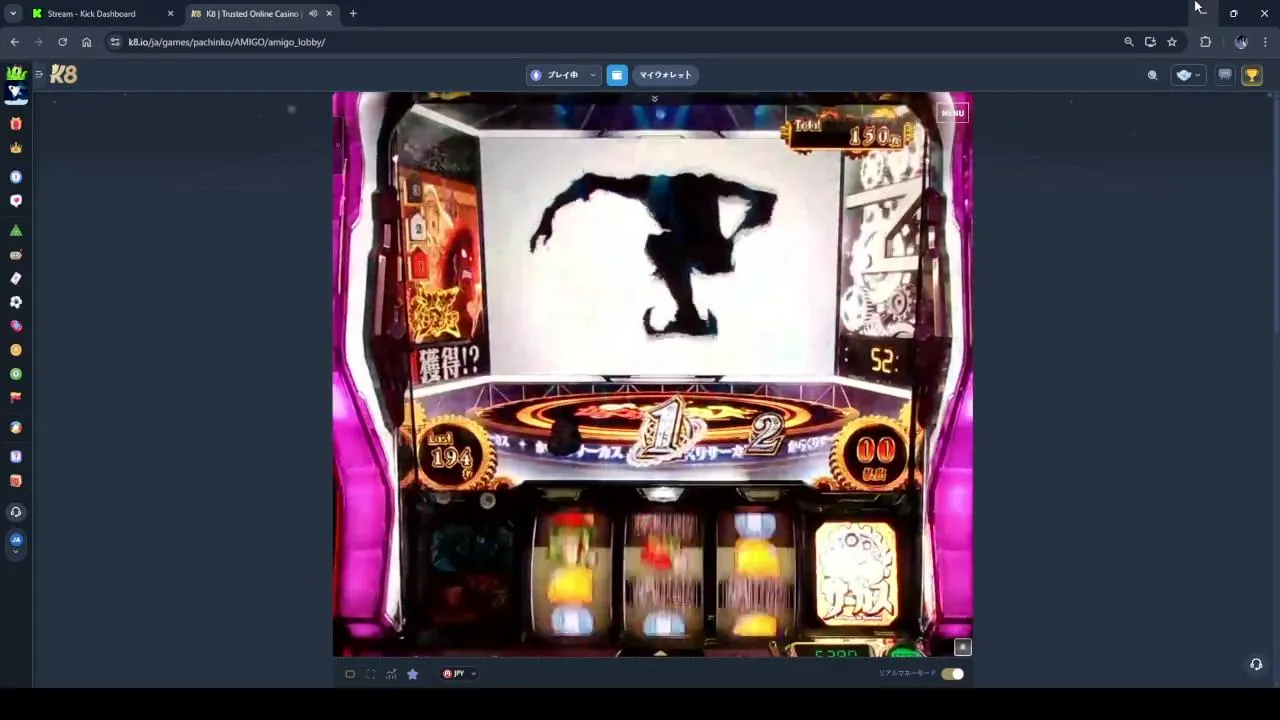1280x720 pixels.
Task: Open マイウォレット button
Action: pos(665,75)
